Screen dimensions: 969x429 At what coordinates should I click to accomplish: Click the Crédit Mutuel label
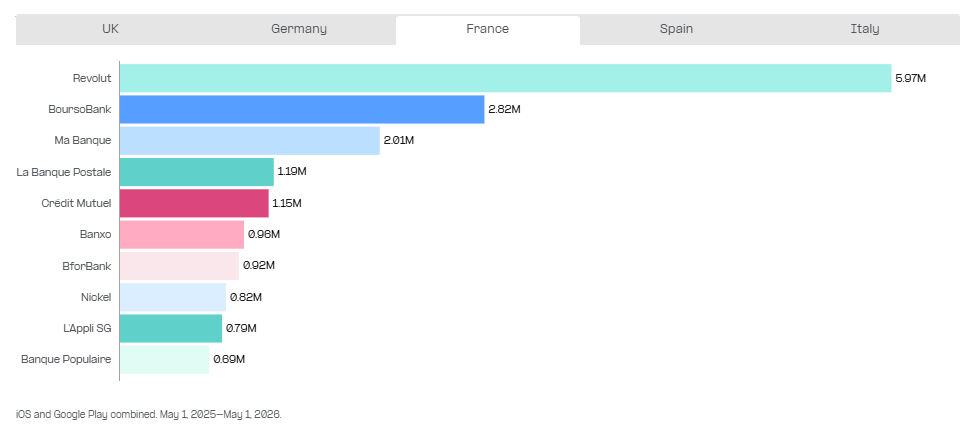(x=77, y=203)
